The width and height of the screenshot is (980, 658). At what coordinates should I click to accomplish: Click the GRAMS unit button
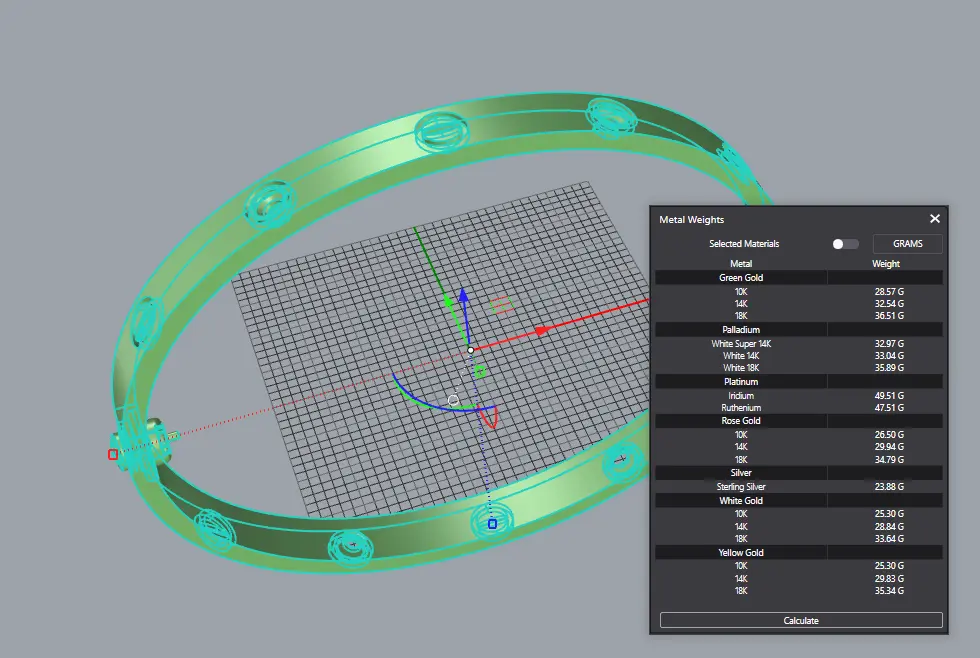908,244
